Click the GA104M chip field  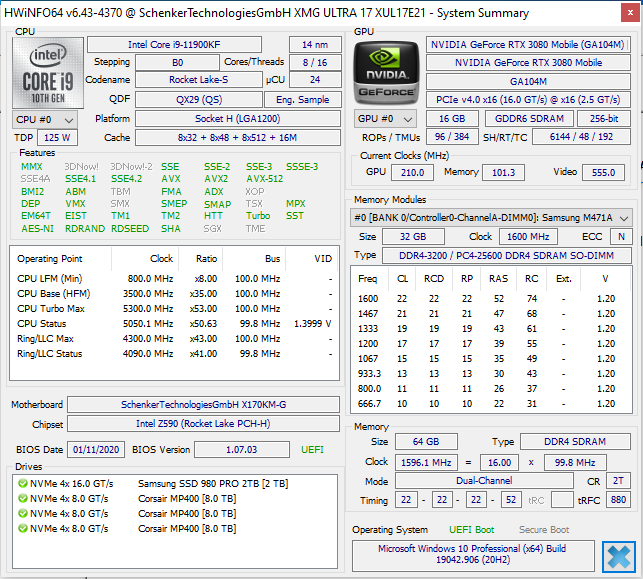(x=528, y=82)
